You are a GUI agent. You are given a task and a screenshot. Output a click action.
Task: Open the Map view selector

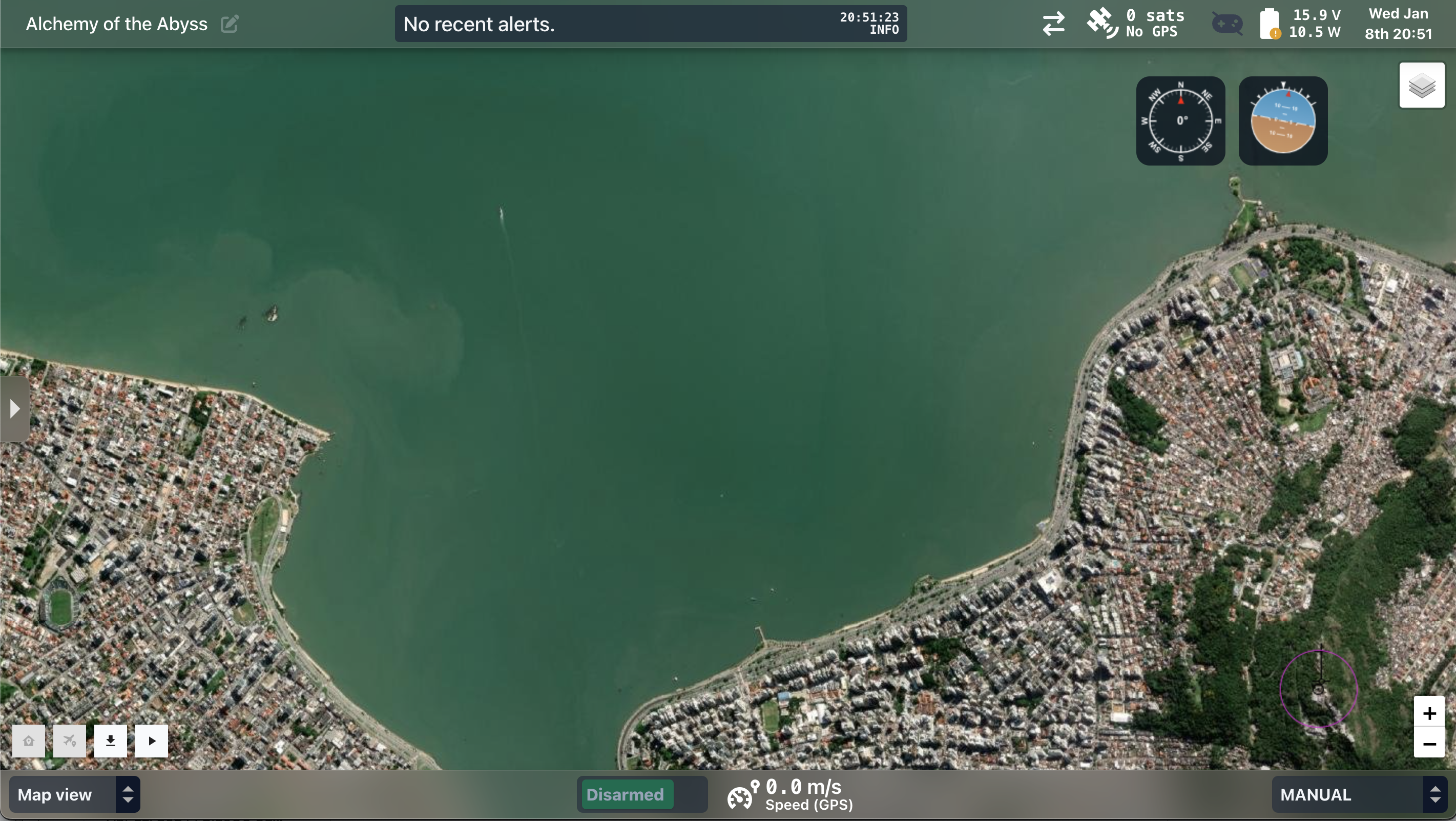pyautogui.click(x=73, y=794)
